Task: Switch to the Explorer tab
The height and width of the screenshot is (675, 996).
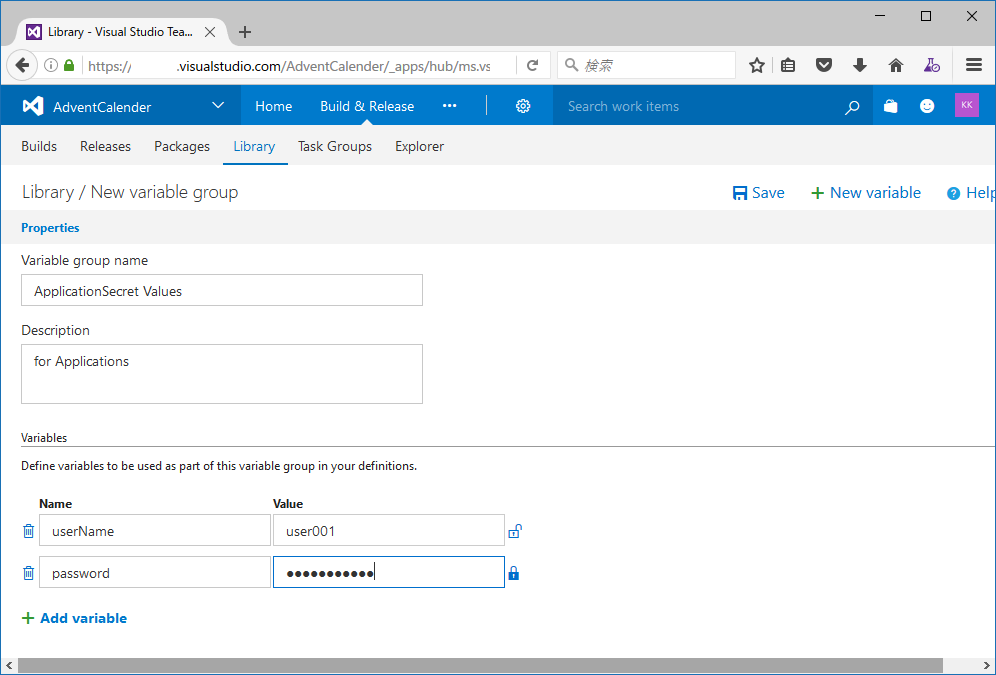Action: (x=419, y=146)
